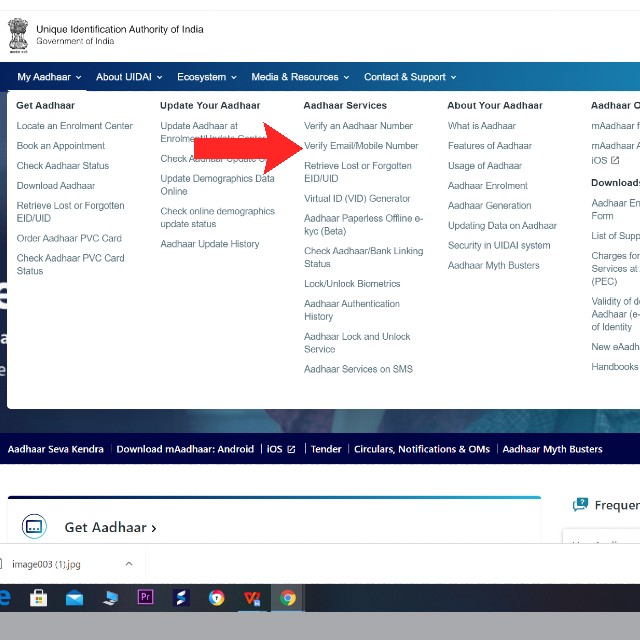The width and height of the screenshot is (640, 640).
Task: Click Aadhaar Lock and Unlock Service
Action: 357,343
